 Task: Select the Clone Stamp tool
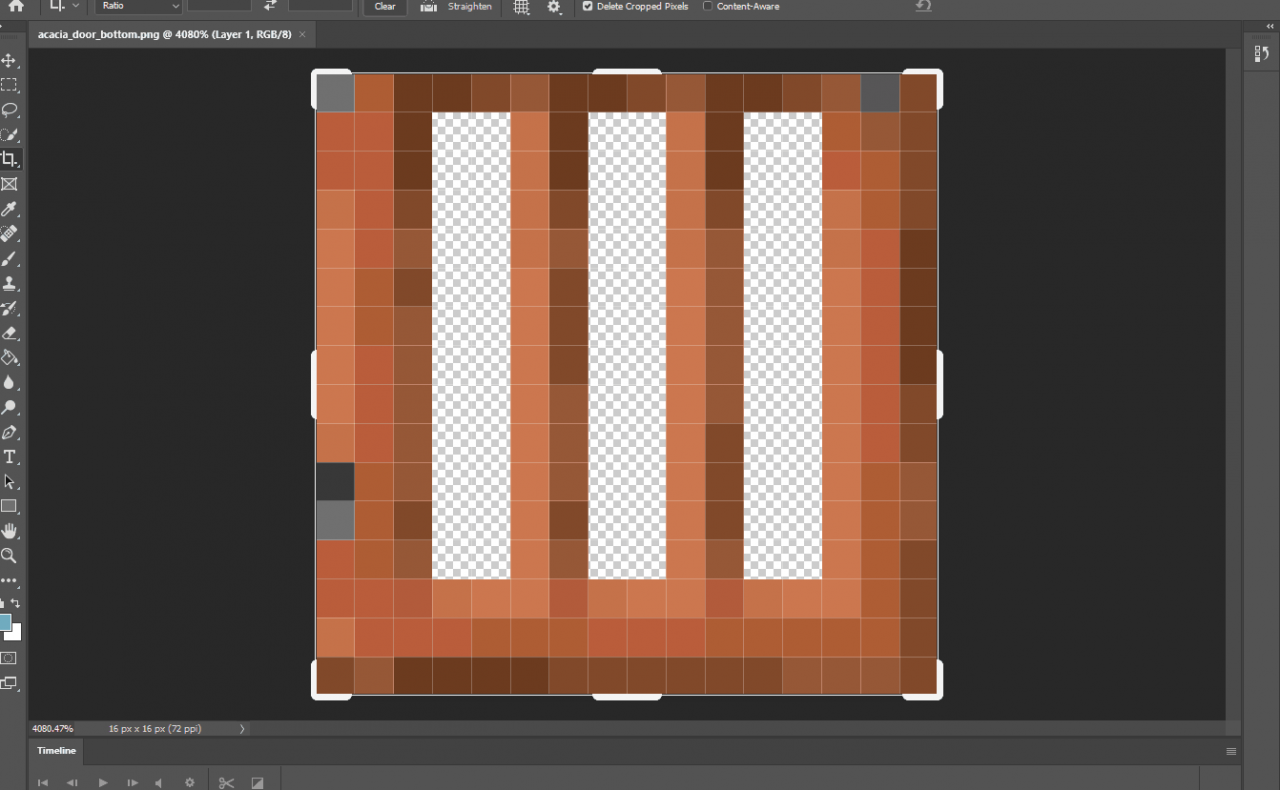click(9, 284)
